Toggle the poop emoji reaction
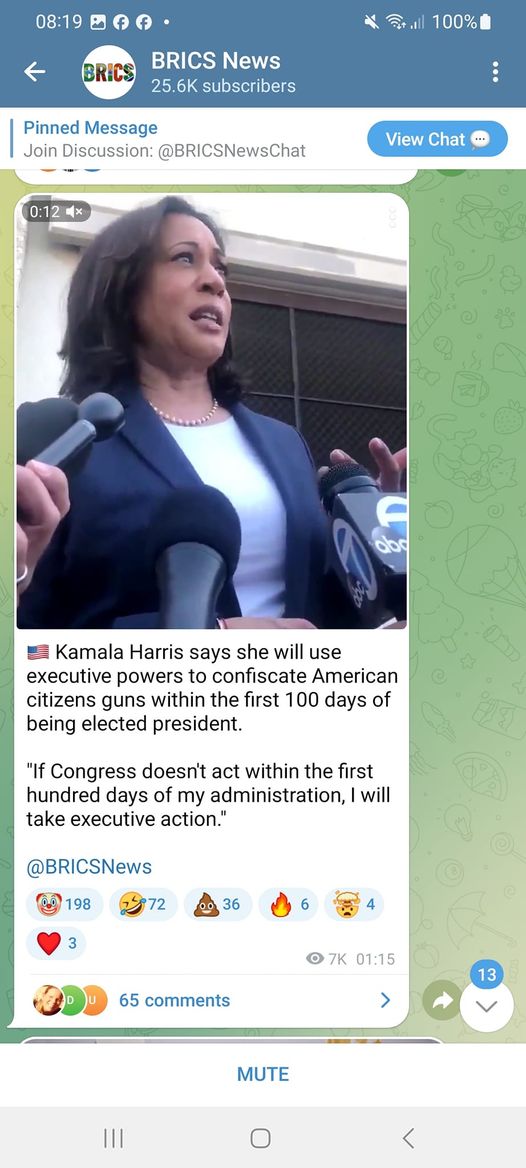Viewport: 526px width, 1168px height. click(x=217, y=904)
